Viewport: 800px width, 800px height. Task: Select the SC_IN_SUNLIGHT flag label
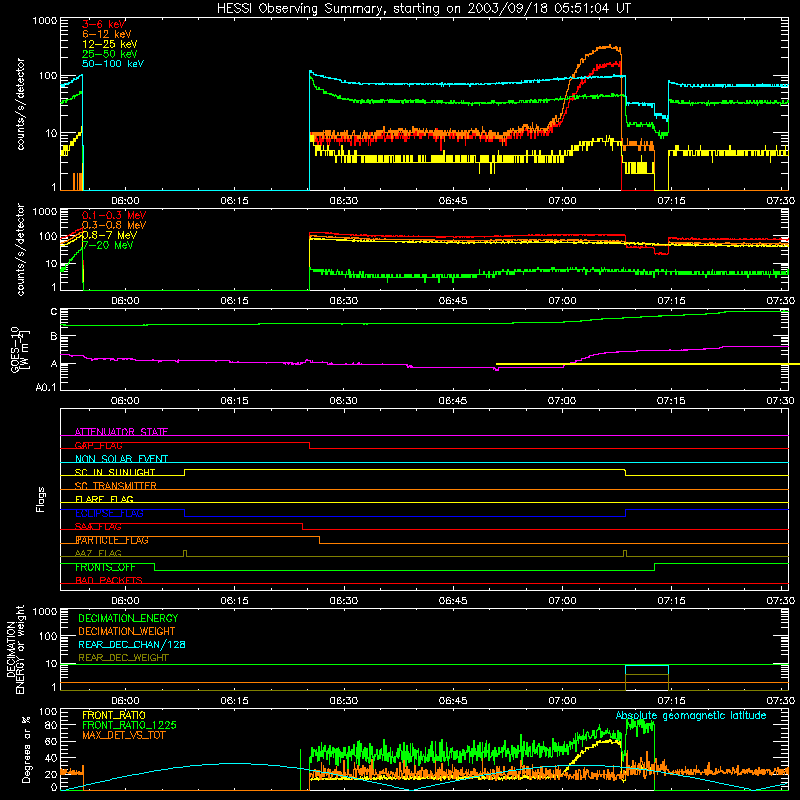pos(115,472)
